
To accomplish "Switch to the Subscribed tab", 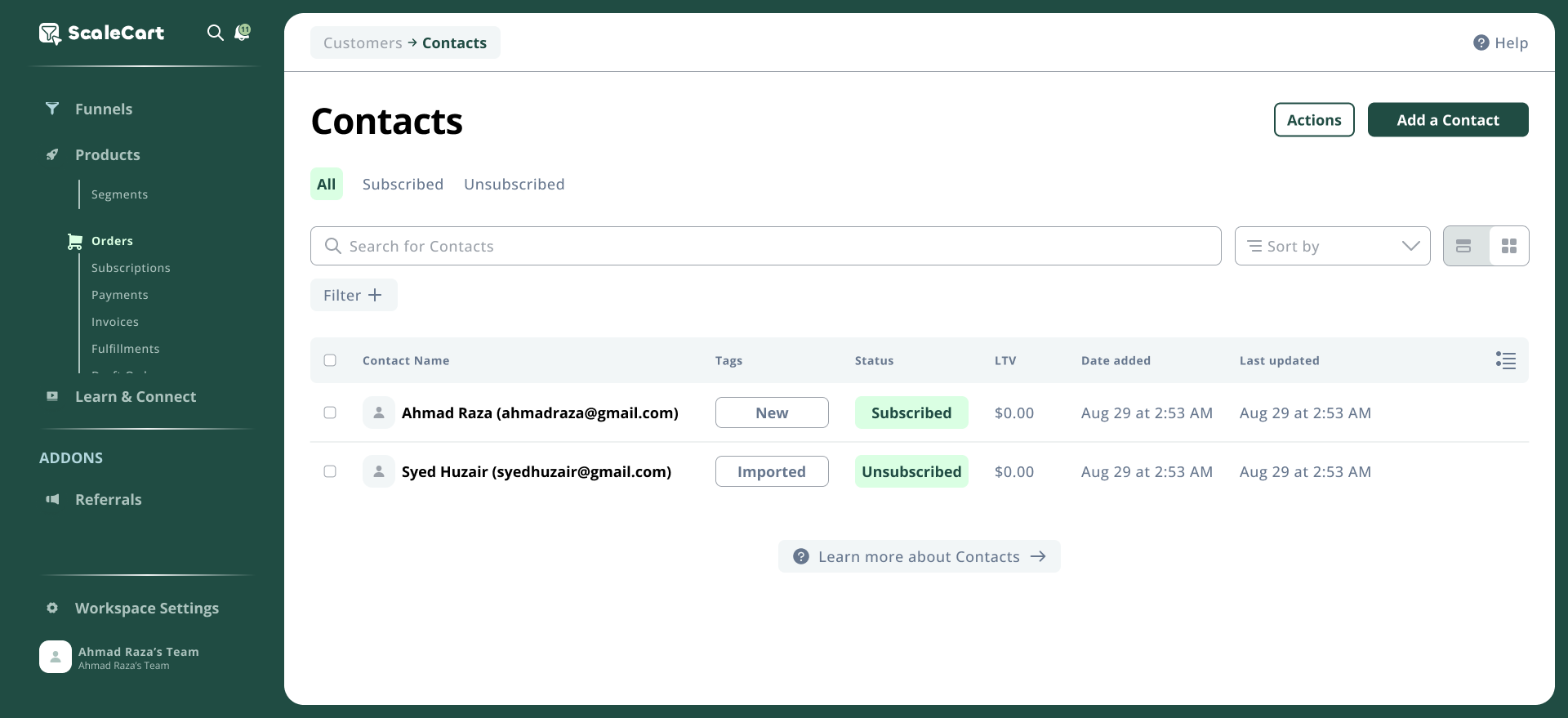I will [403, 185].
